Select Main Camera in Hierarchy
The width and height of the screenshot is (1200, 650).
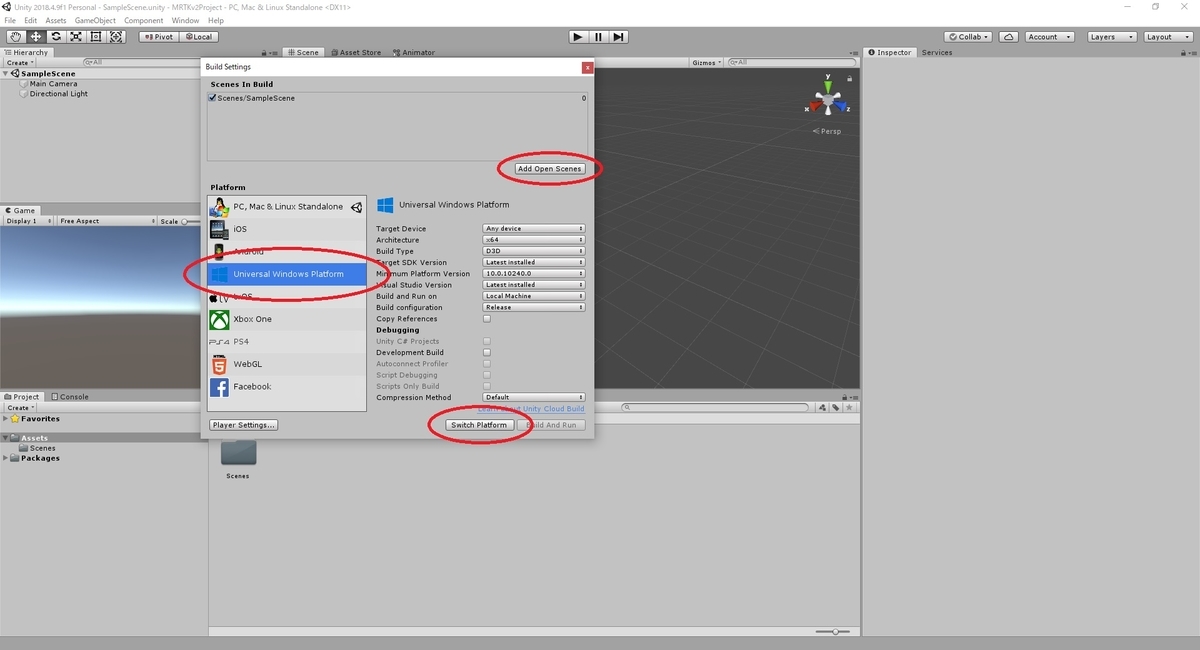click(x=53, y=84)
